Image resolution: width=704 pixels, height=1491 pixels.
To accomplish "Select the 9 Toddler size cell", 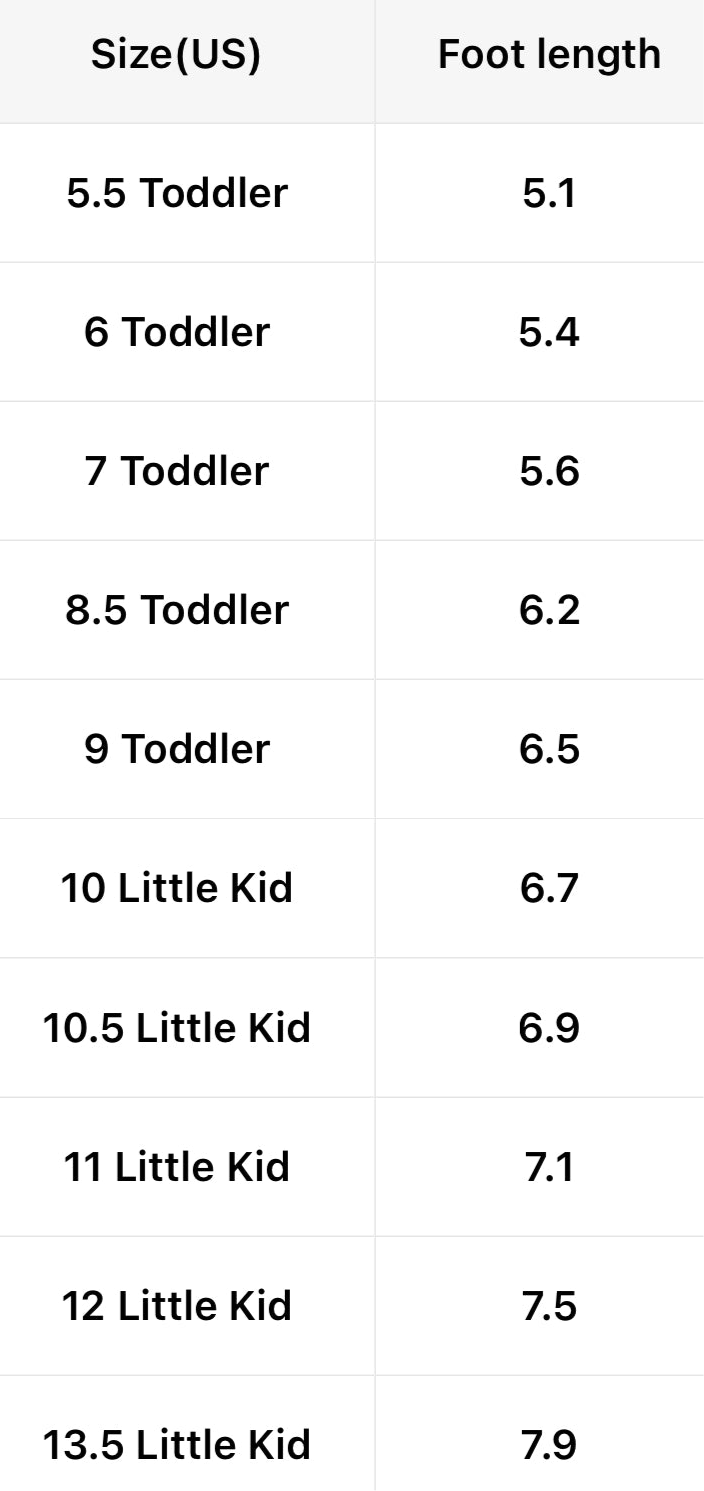I will pyautogui.click(x=177, y=749).
